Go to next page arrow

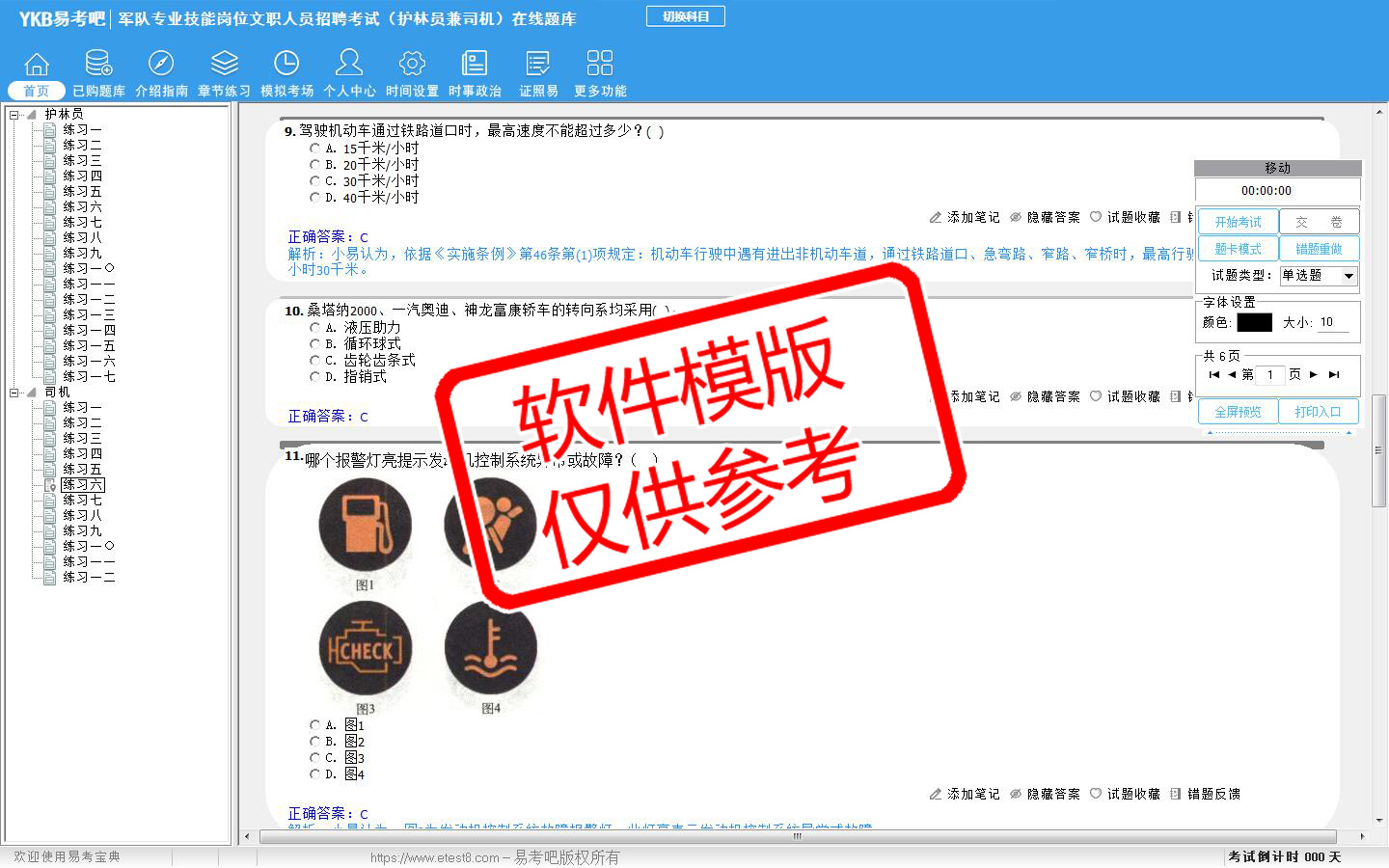pyautogui.click(x=1313, y=374)
